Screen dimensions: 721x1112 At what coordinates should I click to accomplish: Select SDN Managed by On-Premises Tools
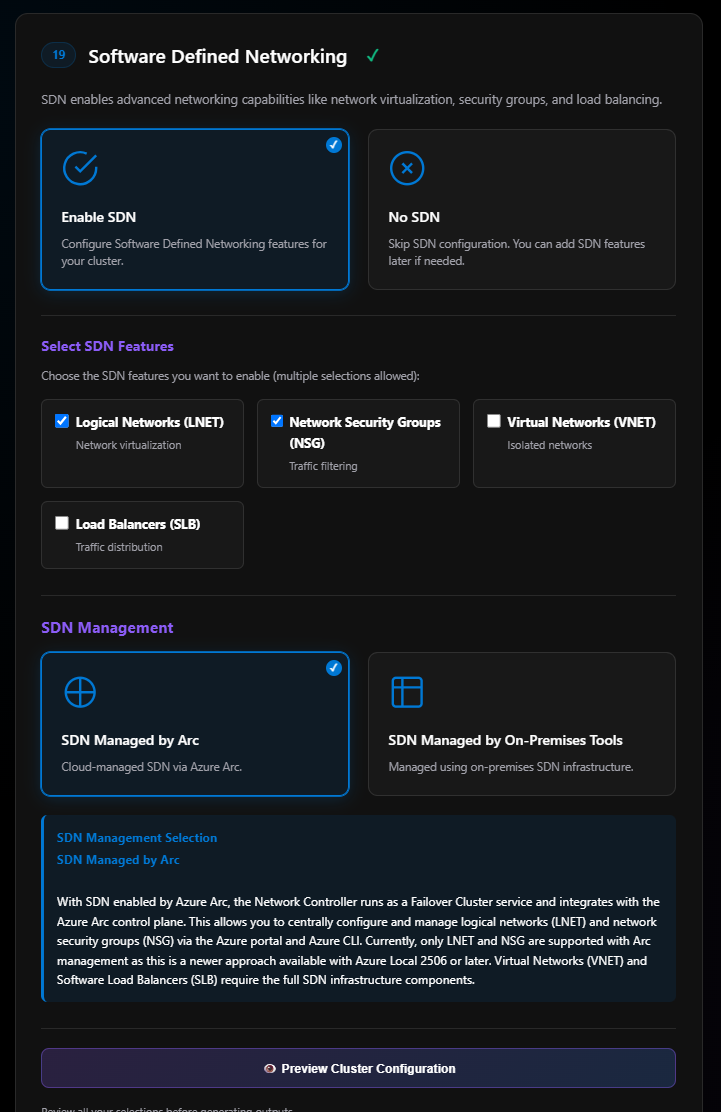tap(521, 724)
